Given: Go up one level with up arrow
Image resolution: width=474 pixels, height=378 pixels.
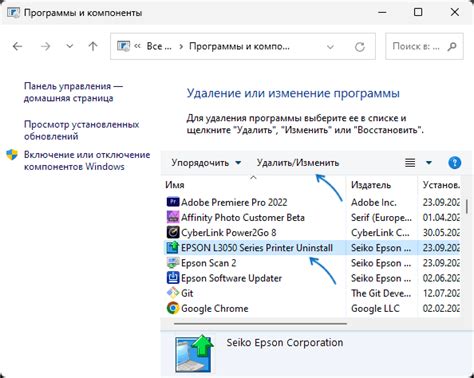Looking at the screenshot, I should [93, 46].
